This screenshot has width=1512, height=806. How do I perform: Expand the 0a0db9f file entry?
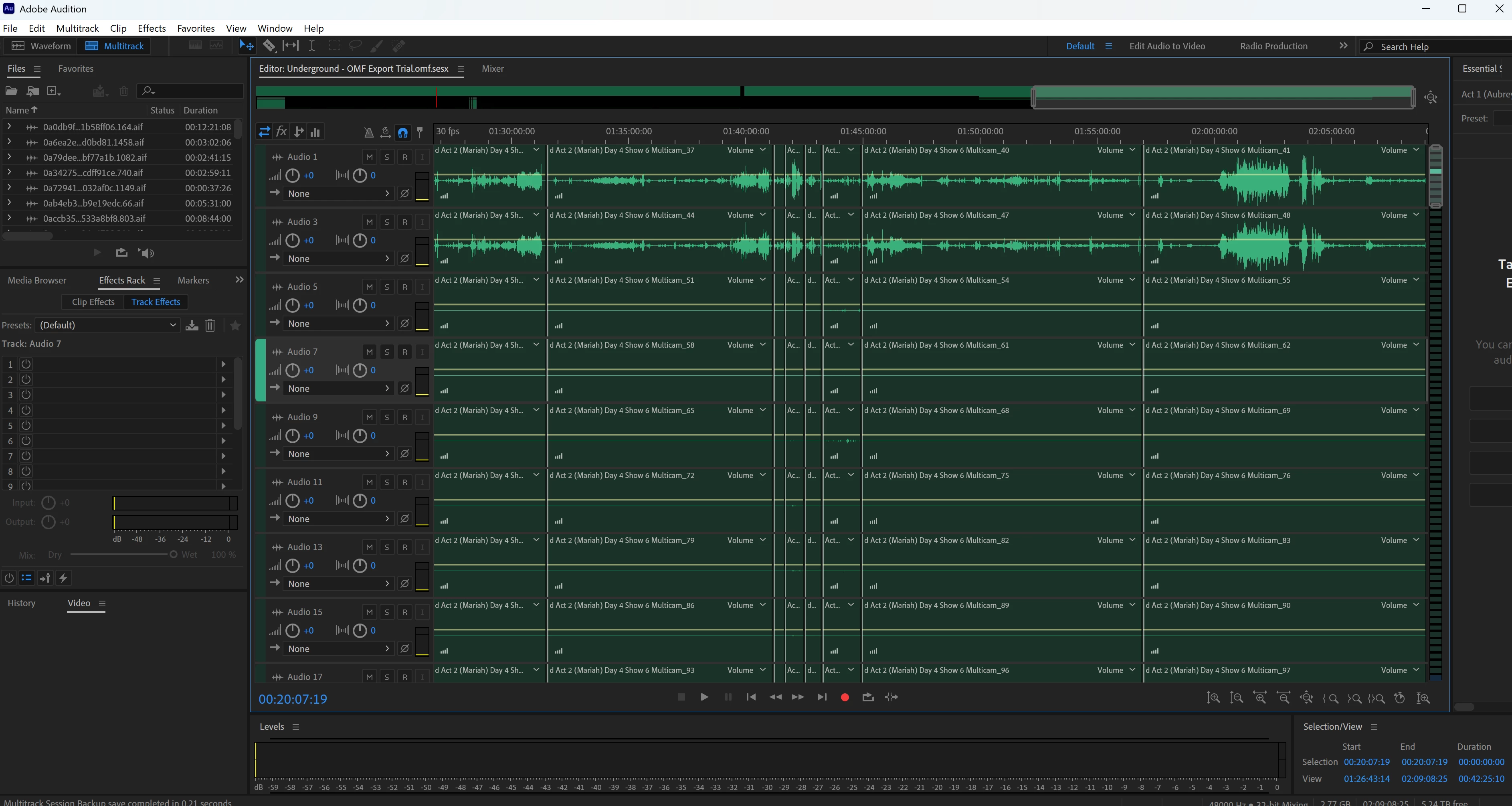pos(9,127)
